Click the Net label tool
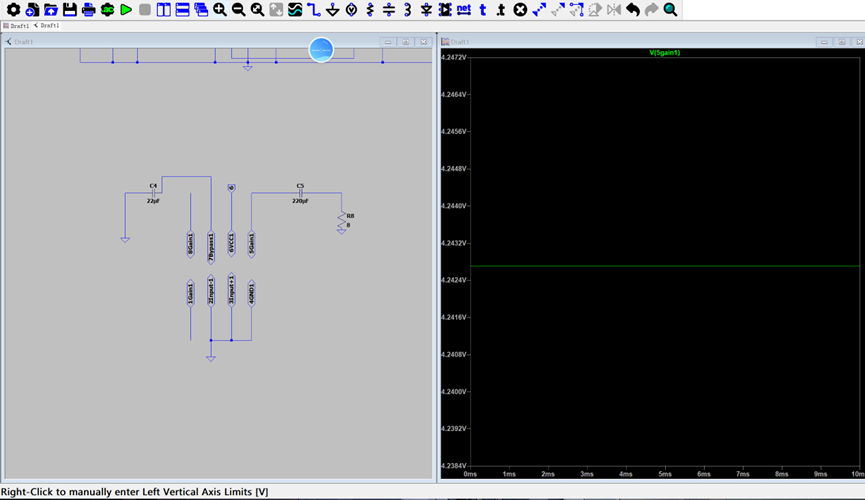 coord(464,9)
